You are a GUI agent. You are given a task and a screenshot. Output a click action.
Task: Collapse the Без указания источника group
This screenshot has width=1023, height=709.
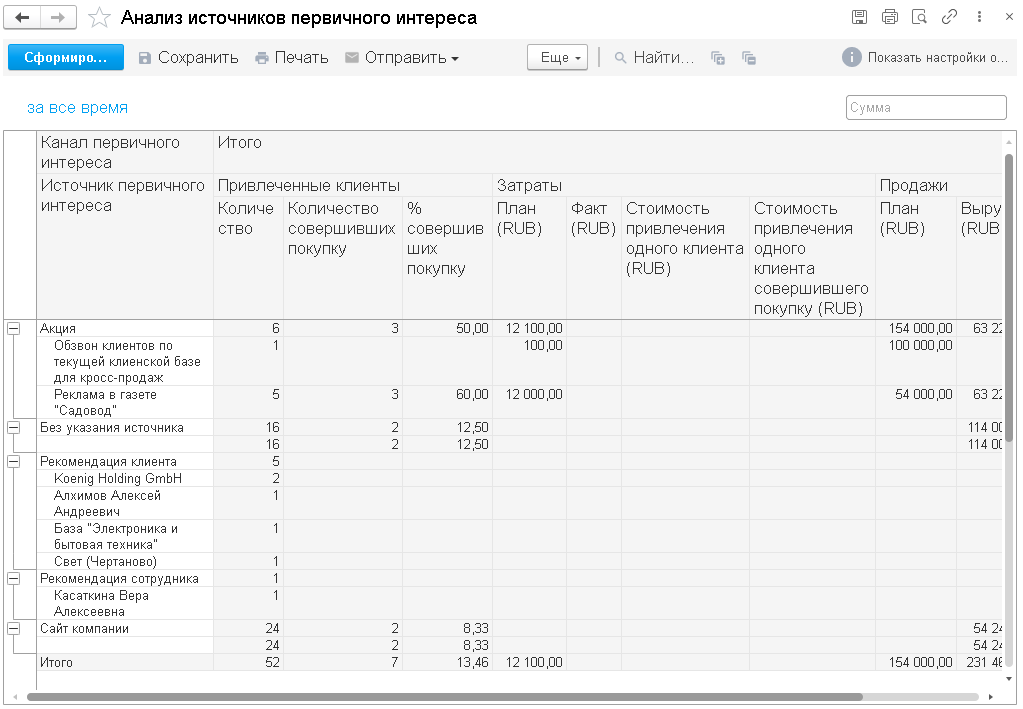(13, 428)
